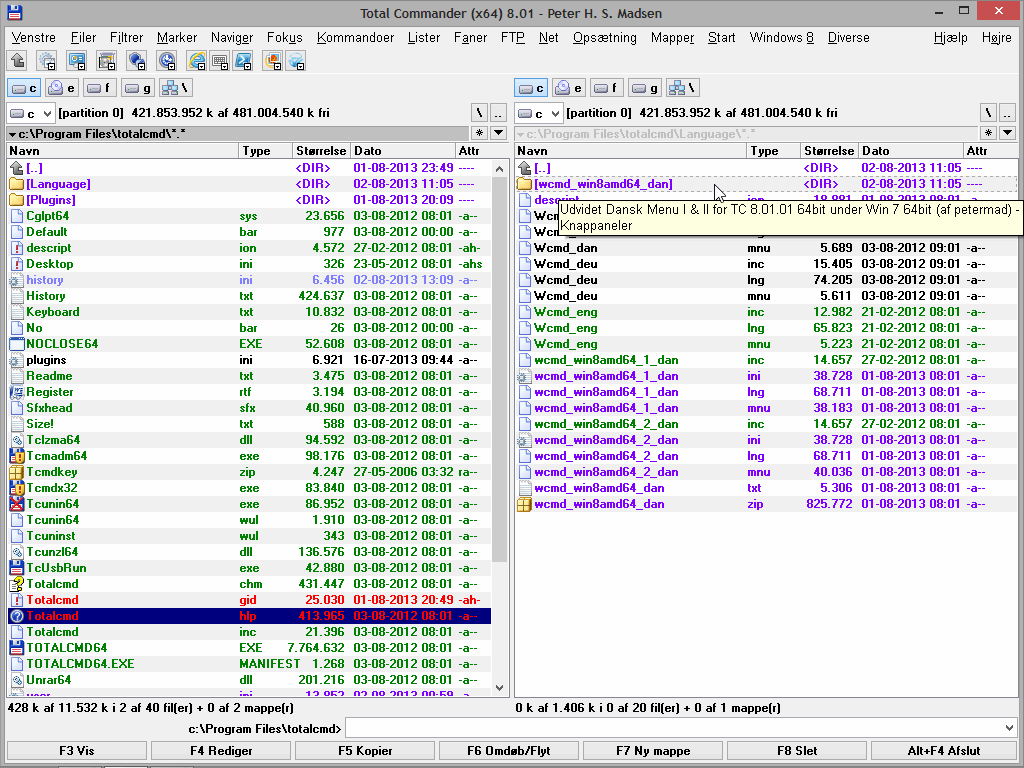Click the F8 Slet button
This screenshot has height=768, width=1024.
[x=797, y=750]
